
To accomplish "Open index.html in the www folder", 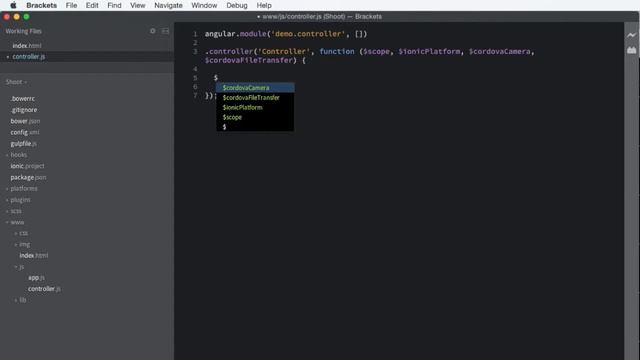I will point(33,256).
